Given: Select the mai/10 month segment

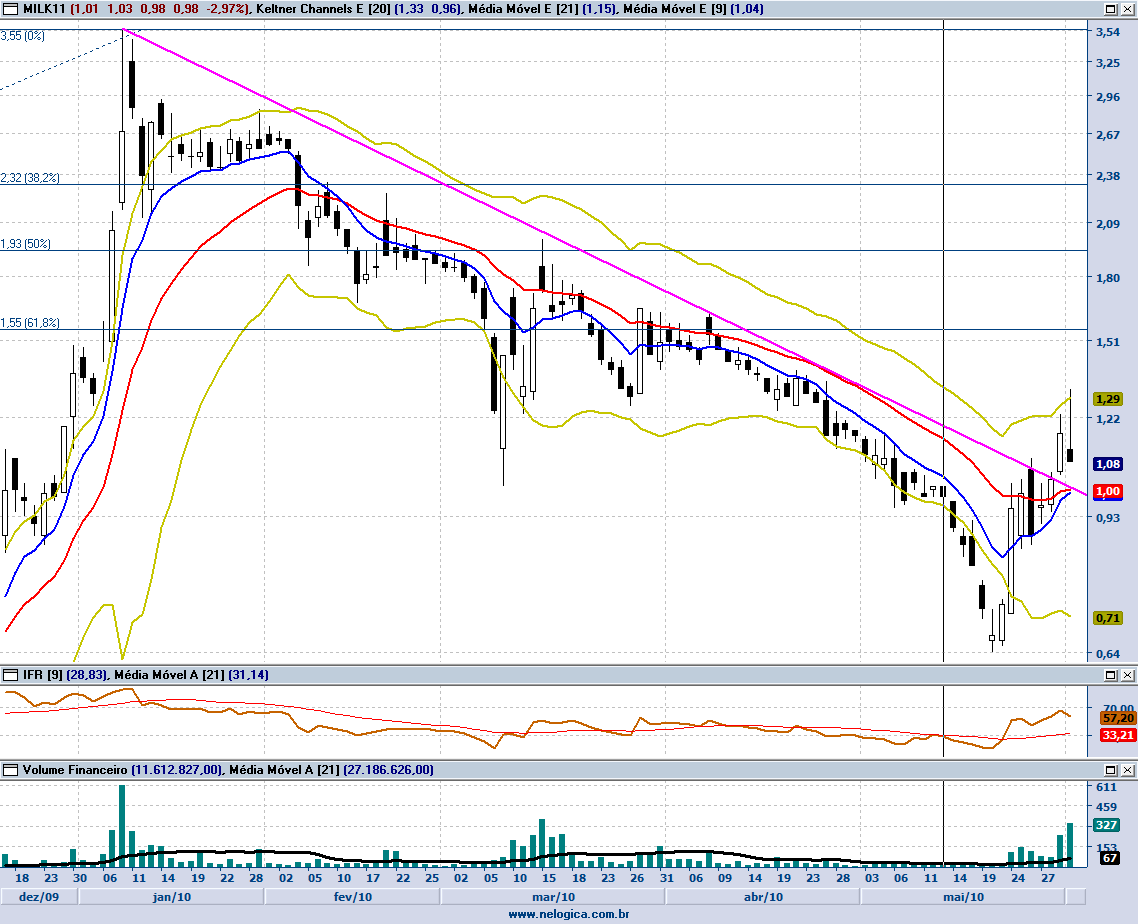Looking at the screenshot, I should (963, 896).
